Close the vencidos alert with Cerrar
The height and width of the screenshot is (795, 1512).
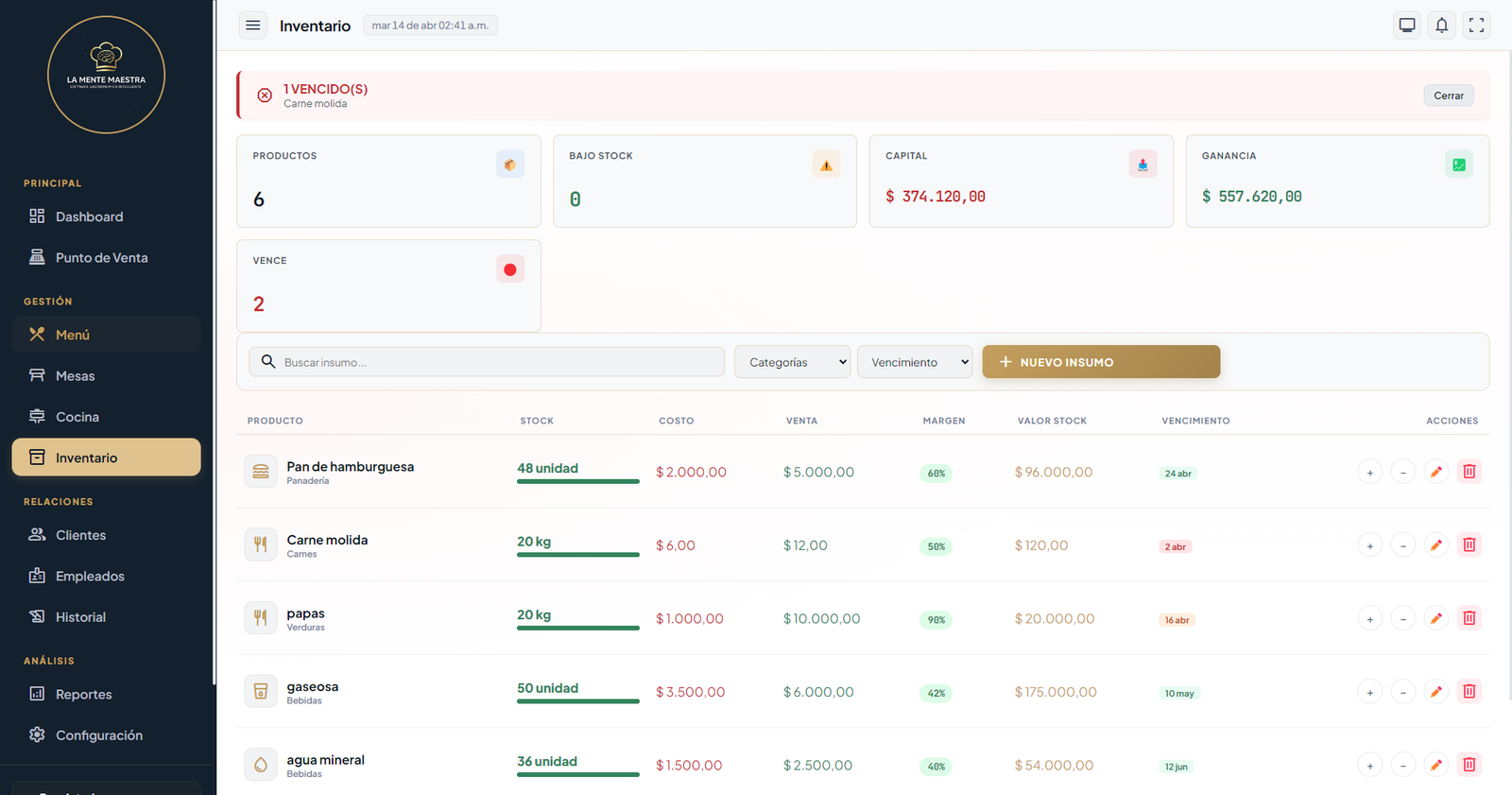[x=1449, y=95]
